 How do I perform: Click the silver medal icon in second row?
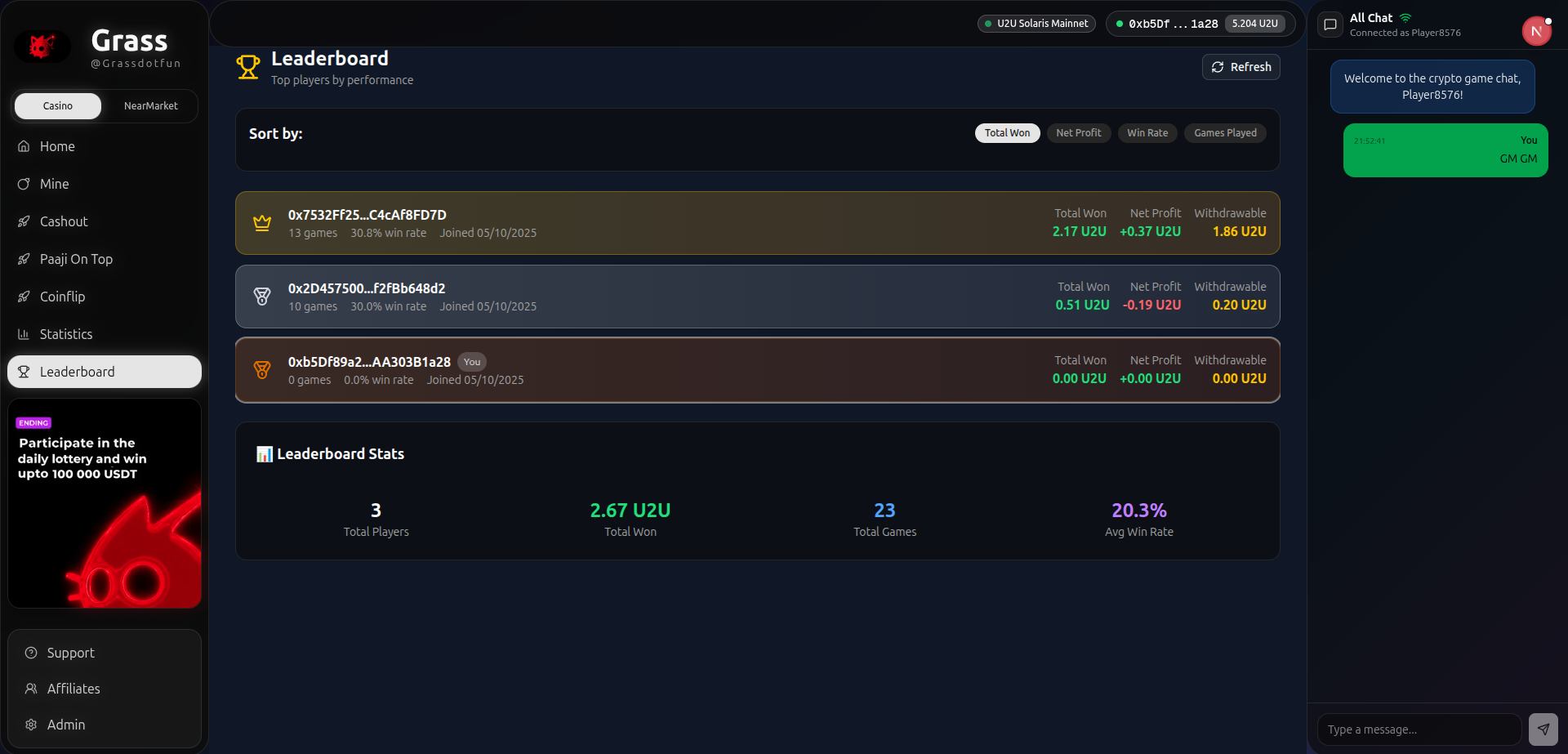pyautogui.click(x=262, y=297)
